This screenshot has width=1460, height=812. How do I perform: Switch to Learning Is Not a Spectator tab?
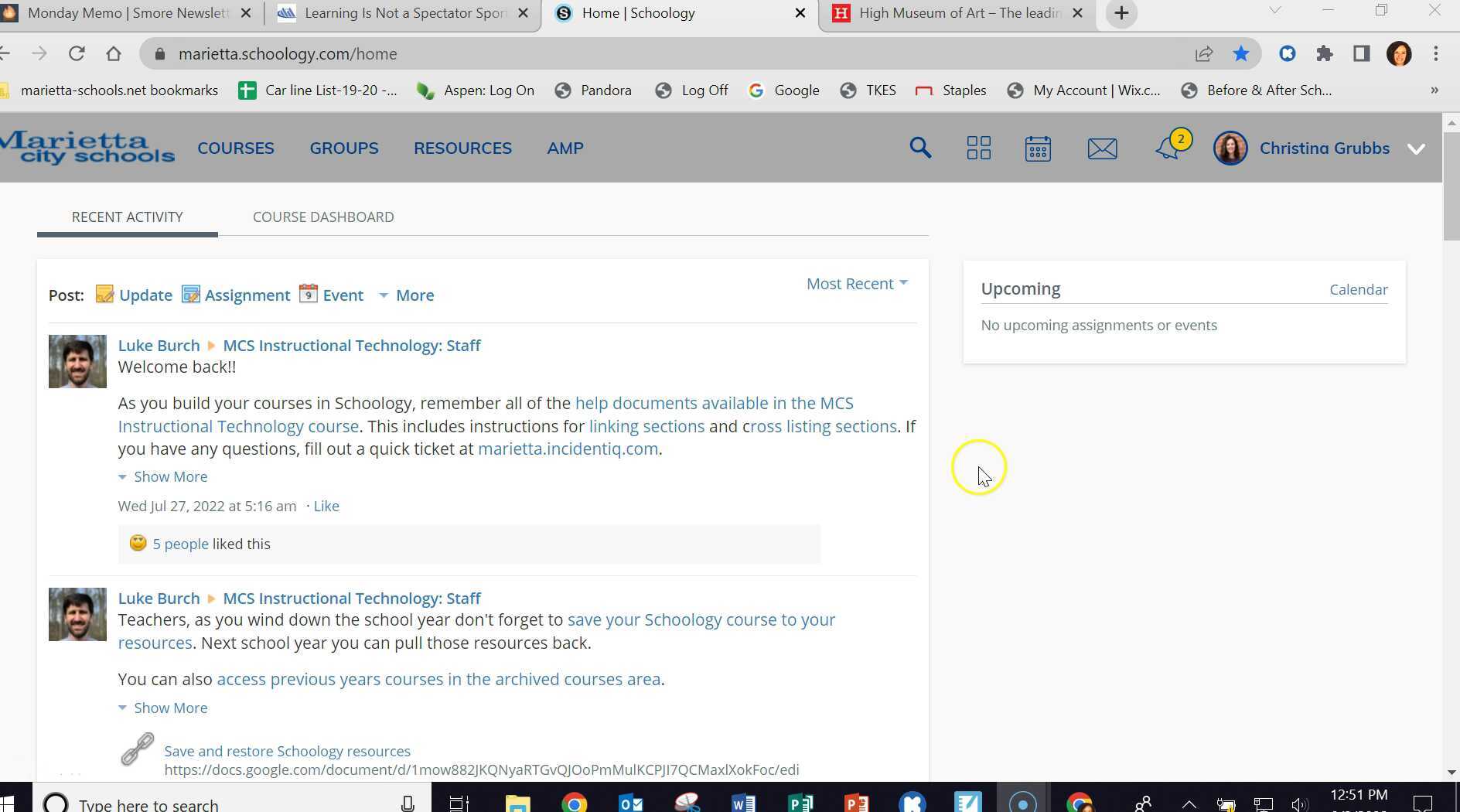pos(402,13)
